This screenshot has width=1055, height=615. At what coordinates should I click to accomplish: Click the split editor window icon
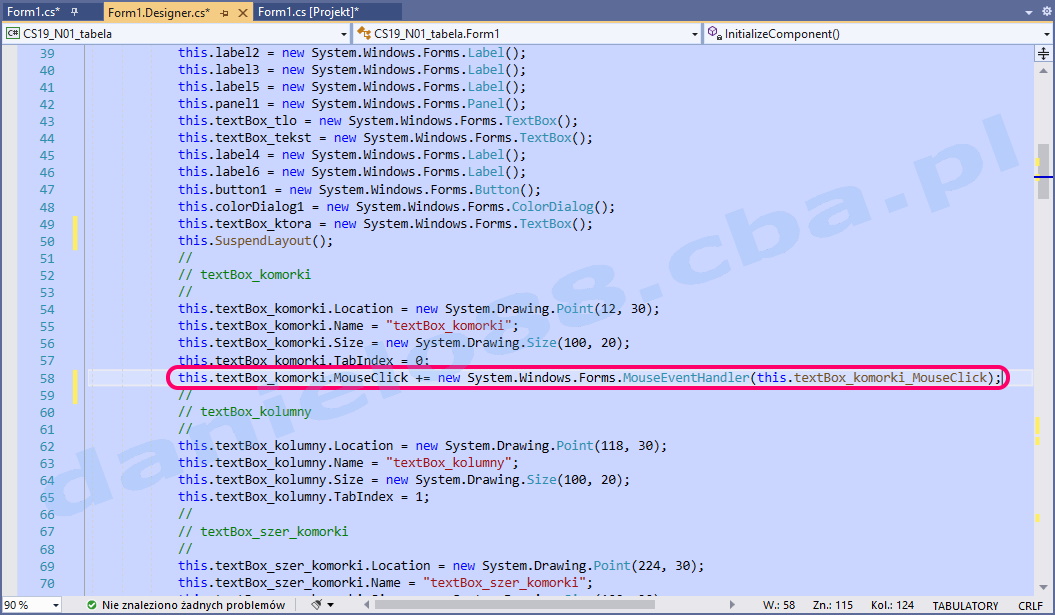(x=1044, y=52)
